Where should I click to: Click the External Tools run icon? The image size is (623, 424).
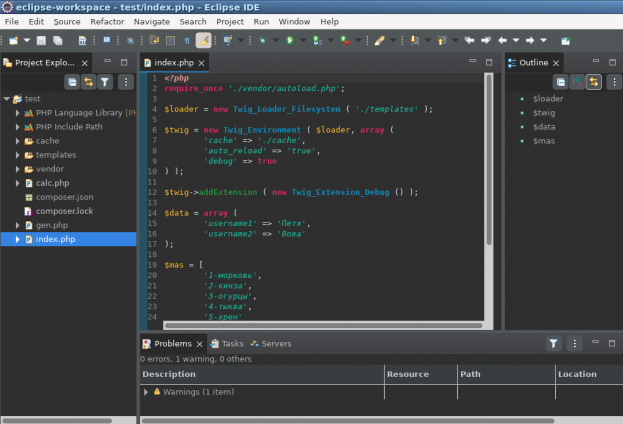pyautogui.click(x=345, y=41)
